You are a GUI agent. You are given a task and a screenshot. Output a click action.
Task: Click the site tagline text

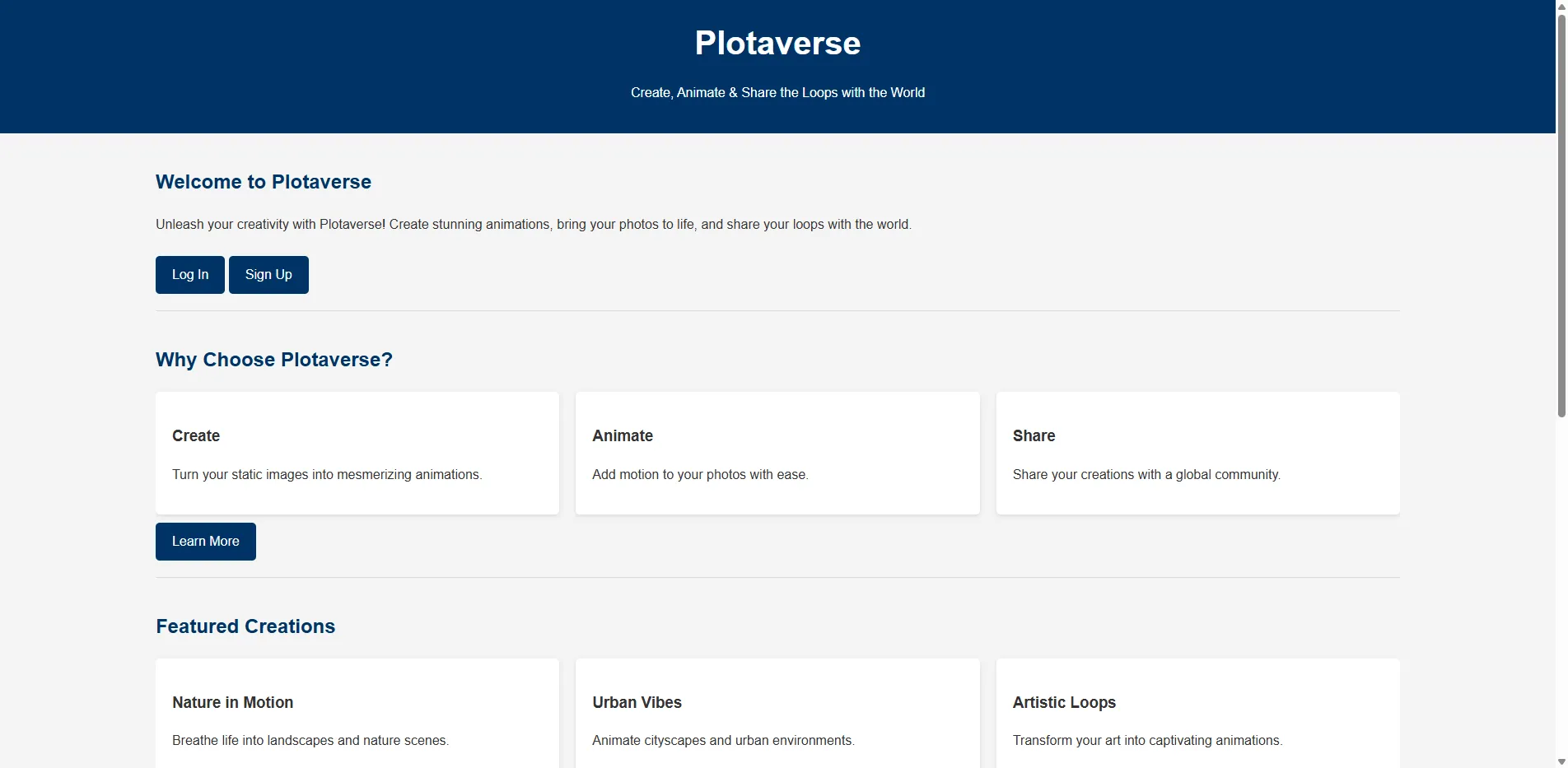point(777,92)
